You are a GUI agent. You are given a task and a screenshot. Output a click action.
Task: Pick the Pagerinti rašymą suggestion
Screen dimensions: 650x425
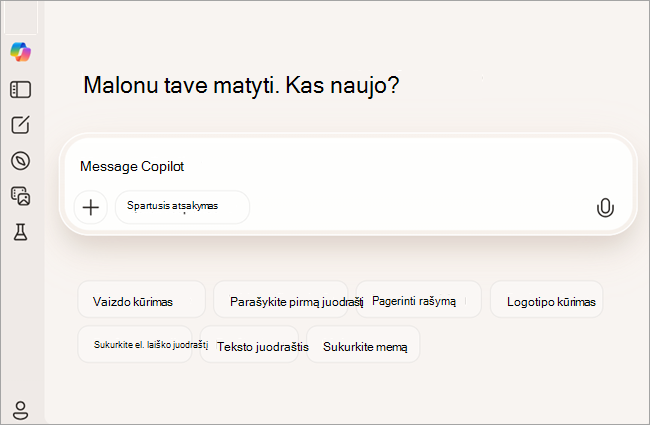(x=419, y=299)
